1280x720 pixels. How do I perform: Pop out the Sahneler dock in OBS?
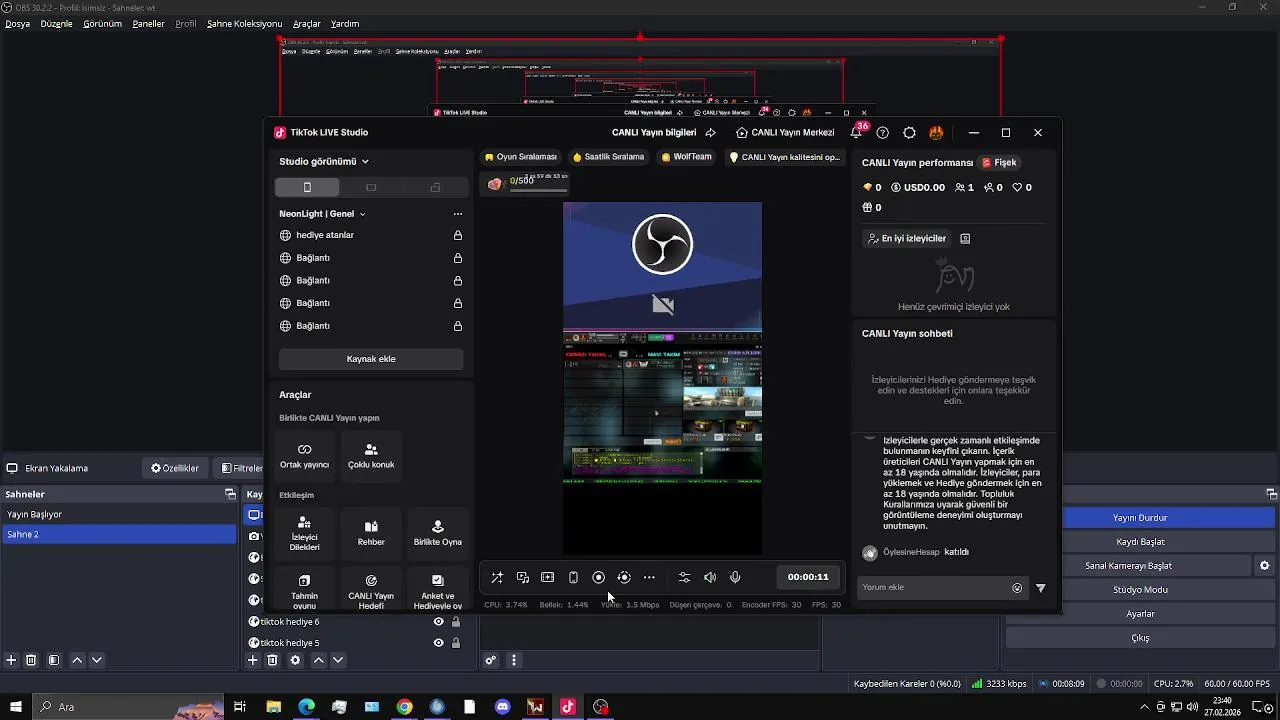tap(230, 494)
